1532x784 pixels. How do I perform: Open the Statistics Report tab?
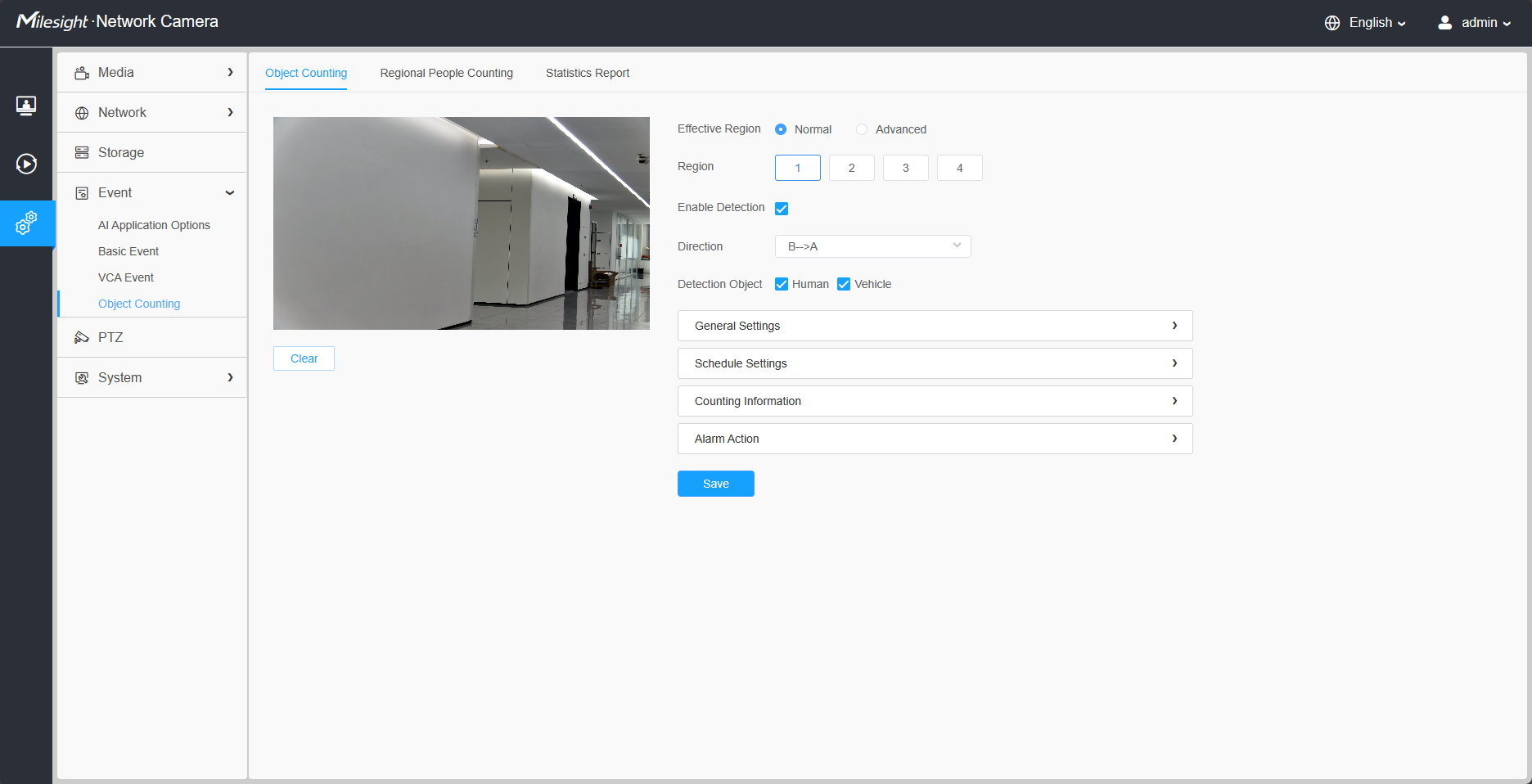587,73
